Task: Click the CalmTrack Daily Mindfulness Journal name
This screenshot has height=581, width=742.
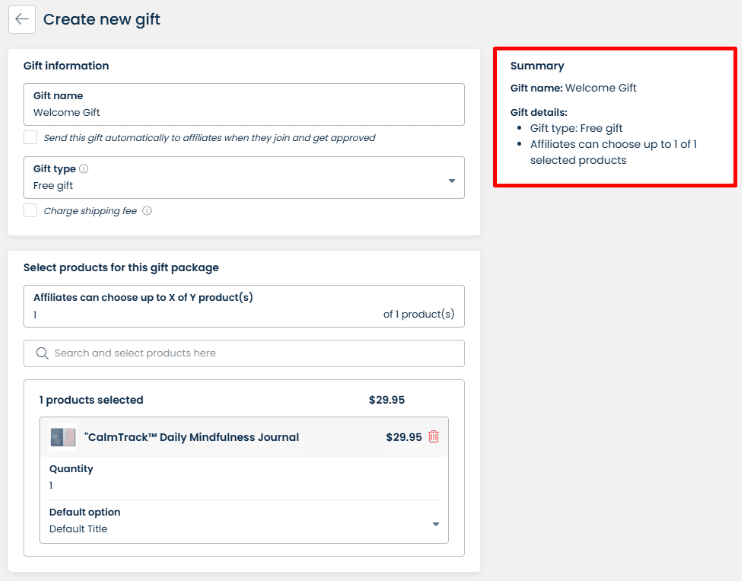Action: pos(191,437)
